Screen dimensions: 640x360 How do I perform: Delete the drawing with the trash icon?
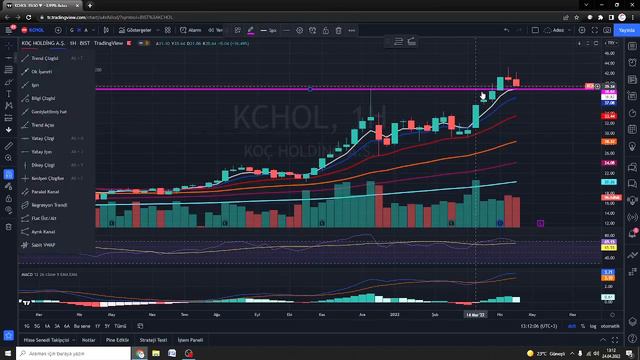point(338,30)
